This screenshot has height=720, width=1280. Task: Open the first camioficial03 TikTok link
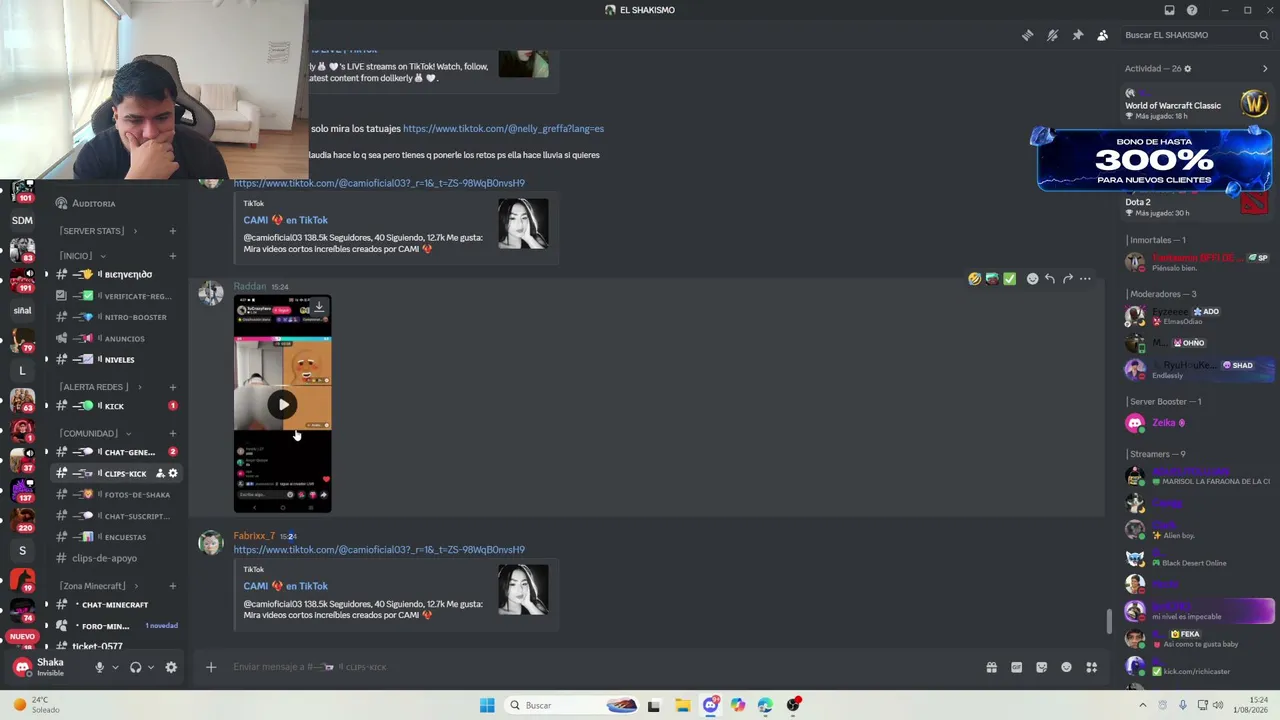379,183
